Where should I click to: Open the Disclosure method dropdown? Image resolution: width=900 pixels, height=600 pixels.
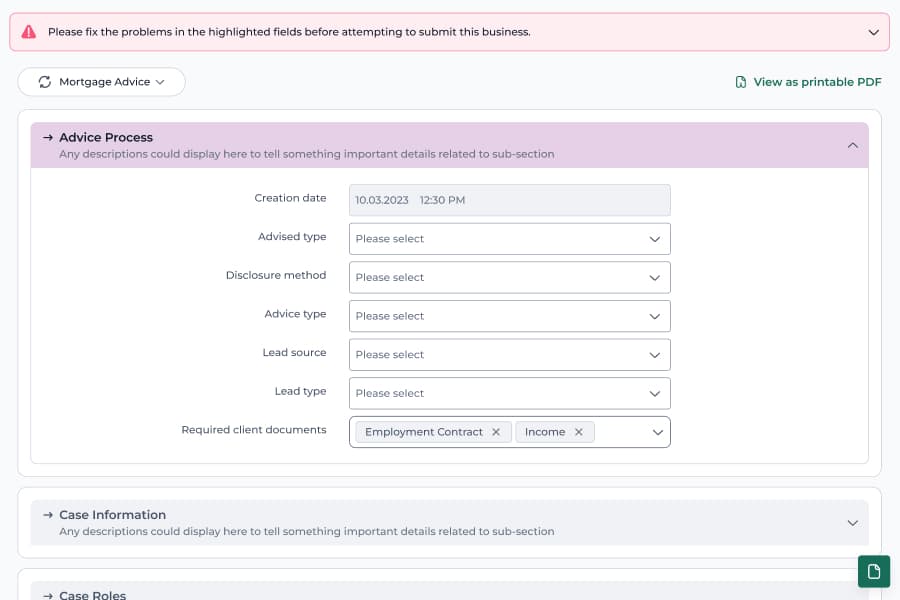pyautogui.click(x=510, y=277)
